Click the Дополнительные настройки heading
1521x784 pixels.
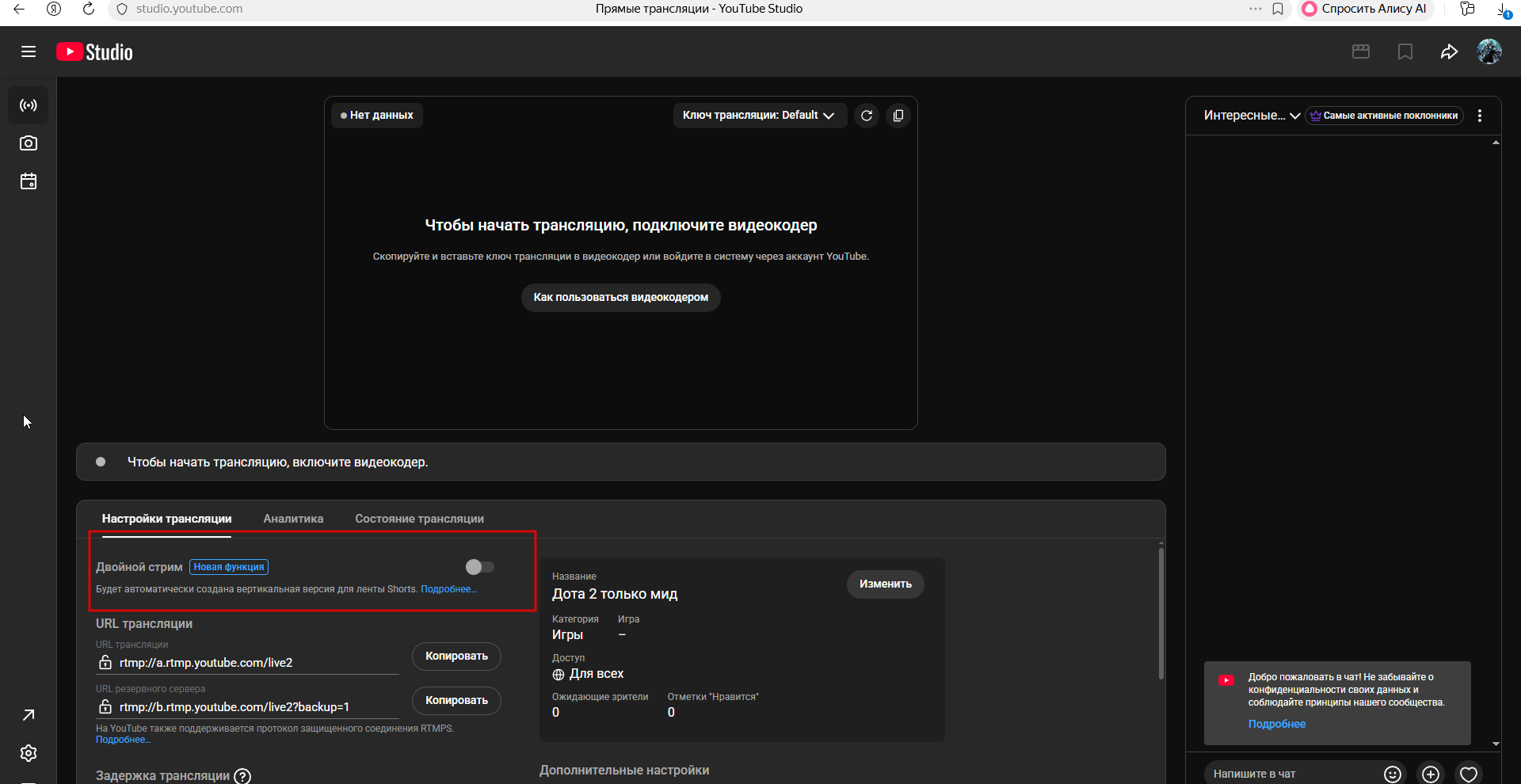[x=624, y=771]
